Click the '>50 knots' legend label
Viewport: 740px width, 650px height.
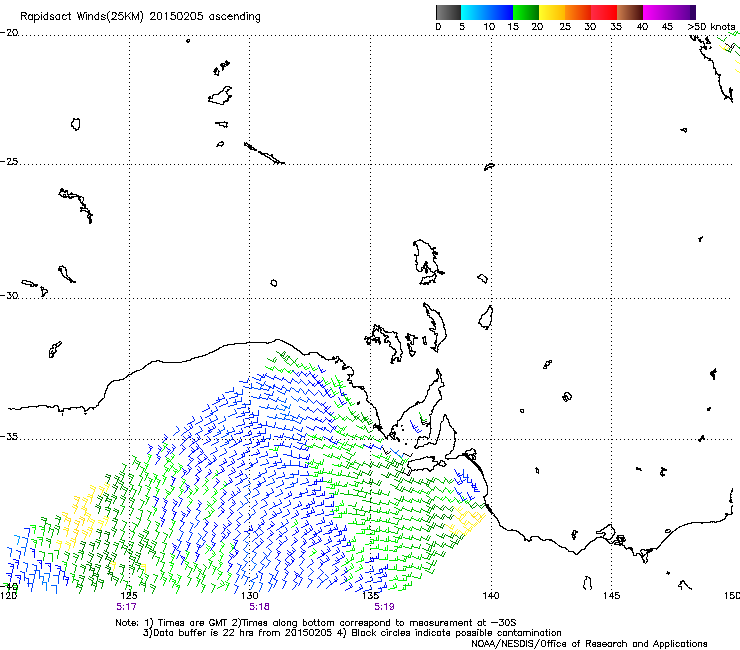click(x=711, y=27)
